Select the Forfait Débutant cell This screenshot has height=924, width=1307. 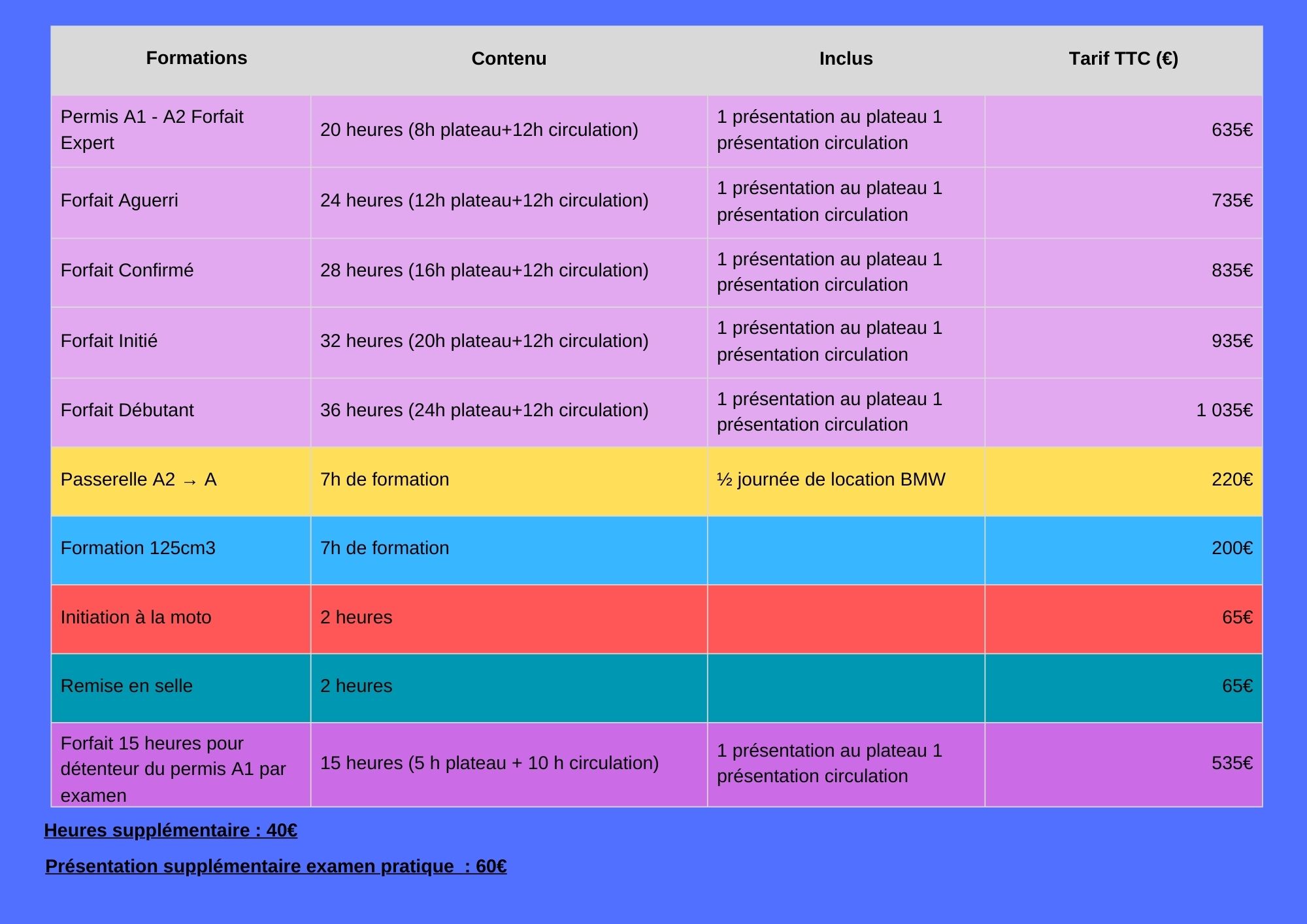127,410
